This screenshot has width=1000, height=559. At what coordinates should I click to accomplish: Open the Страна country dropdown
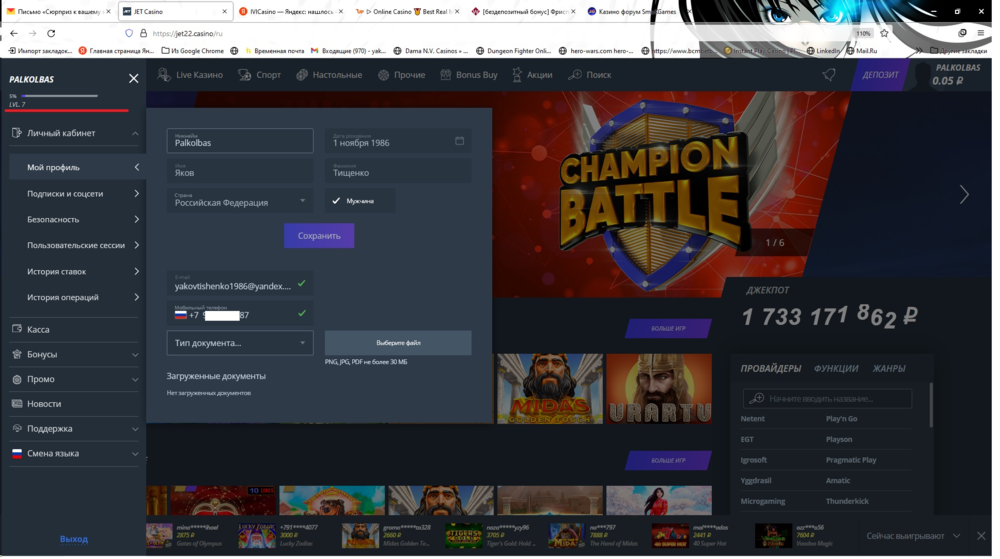click(240, 201)
